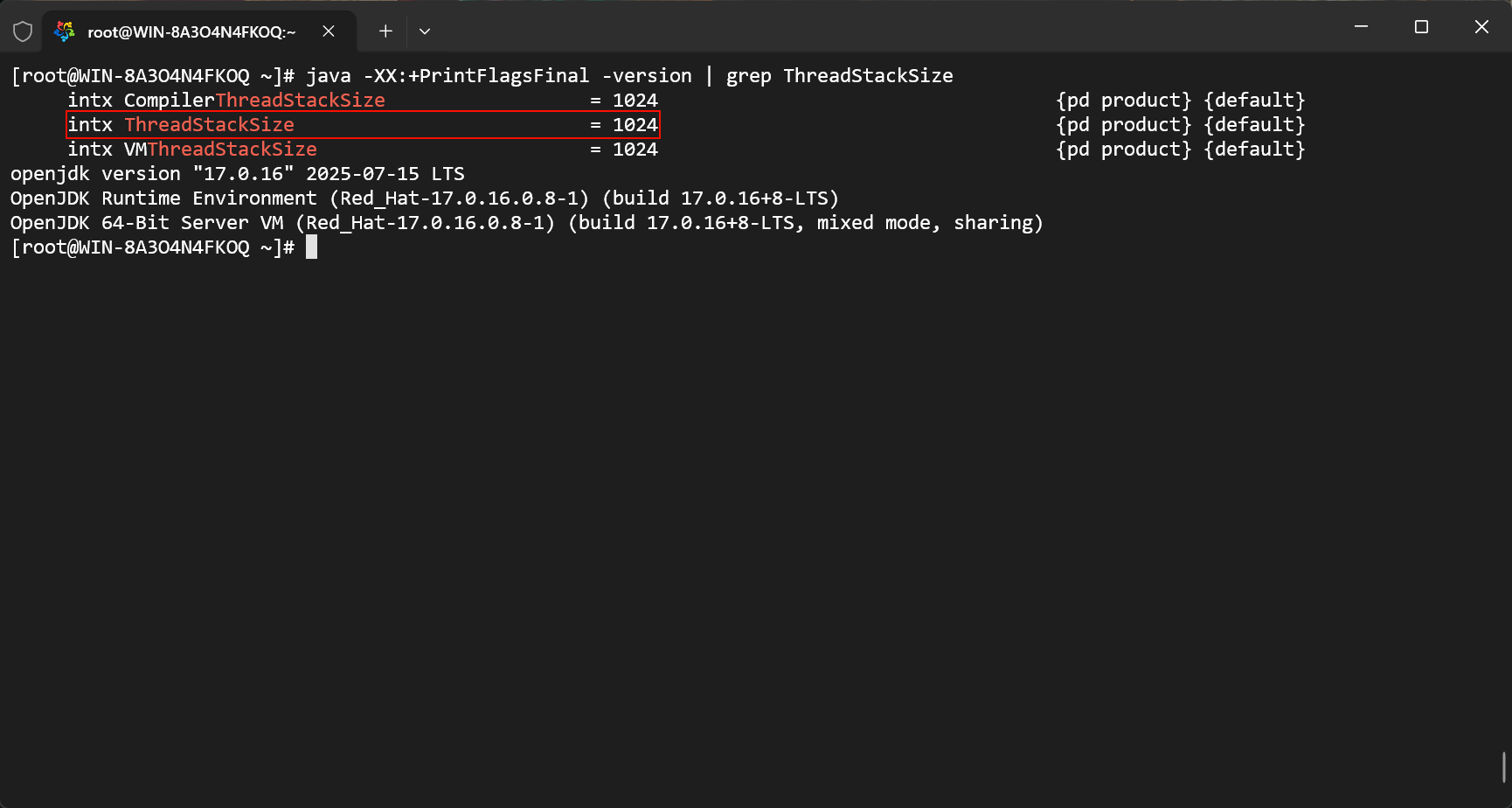Click the block cursor at the last prompt
This screenshot has height=808, width=1512.
tap(312, 247)
